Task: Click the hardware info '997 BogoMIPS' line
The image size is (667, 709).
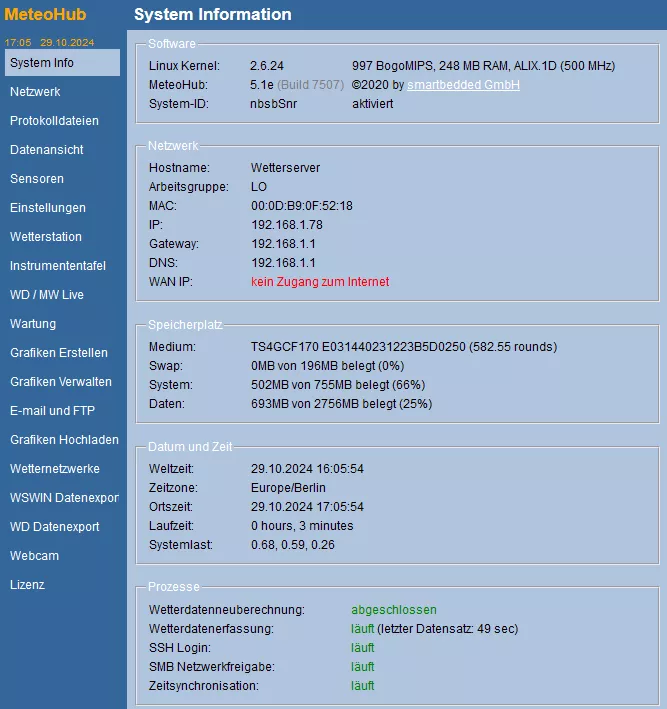Action: pos(483,66)
